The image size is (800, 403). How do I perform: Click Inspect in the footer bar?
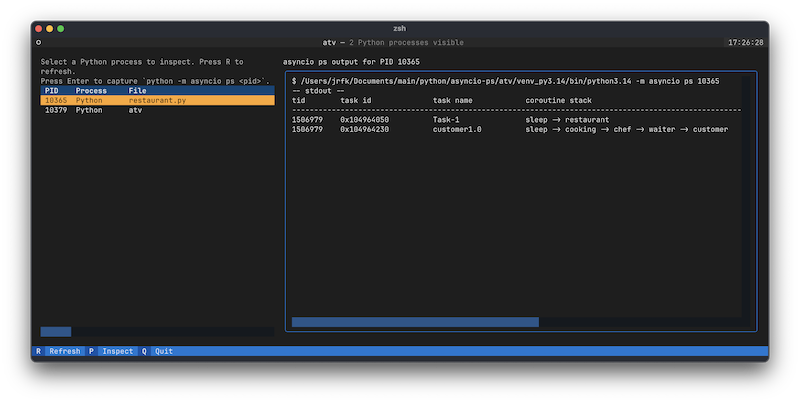point(117,351)
